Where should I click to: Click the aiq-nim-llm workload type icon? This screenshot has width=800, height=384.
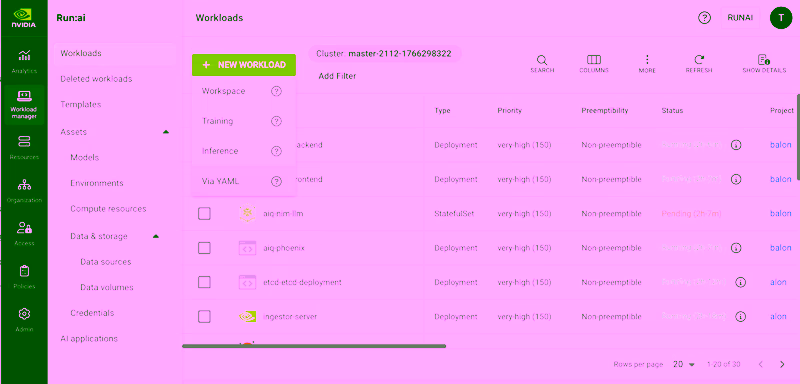click(x=247, y=214)
